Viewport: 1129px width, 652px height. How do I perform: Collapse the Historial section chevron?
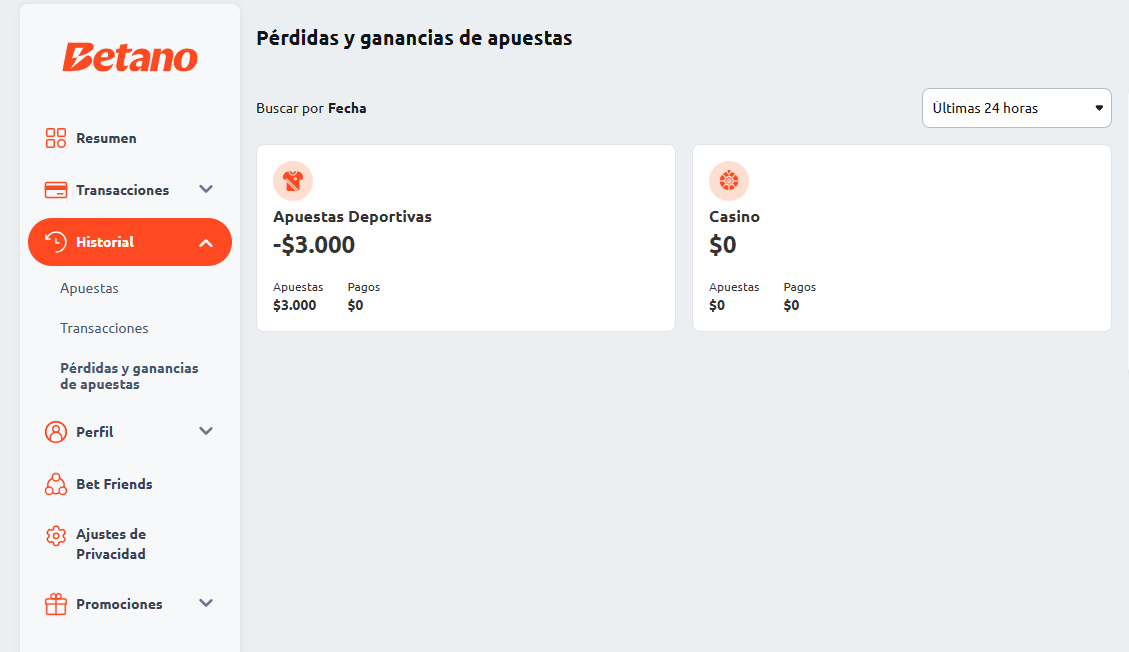point(206,243)
